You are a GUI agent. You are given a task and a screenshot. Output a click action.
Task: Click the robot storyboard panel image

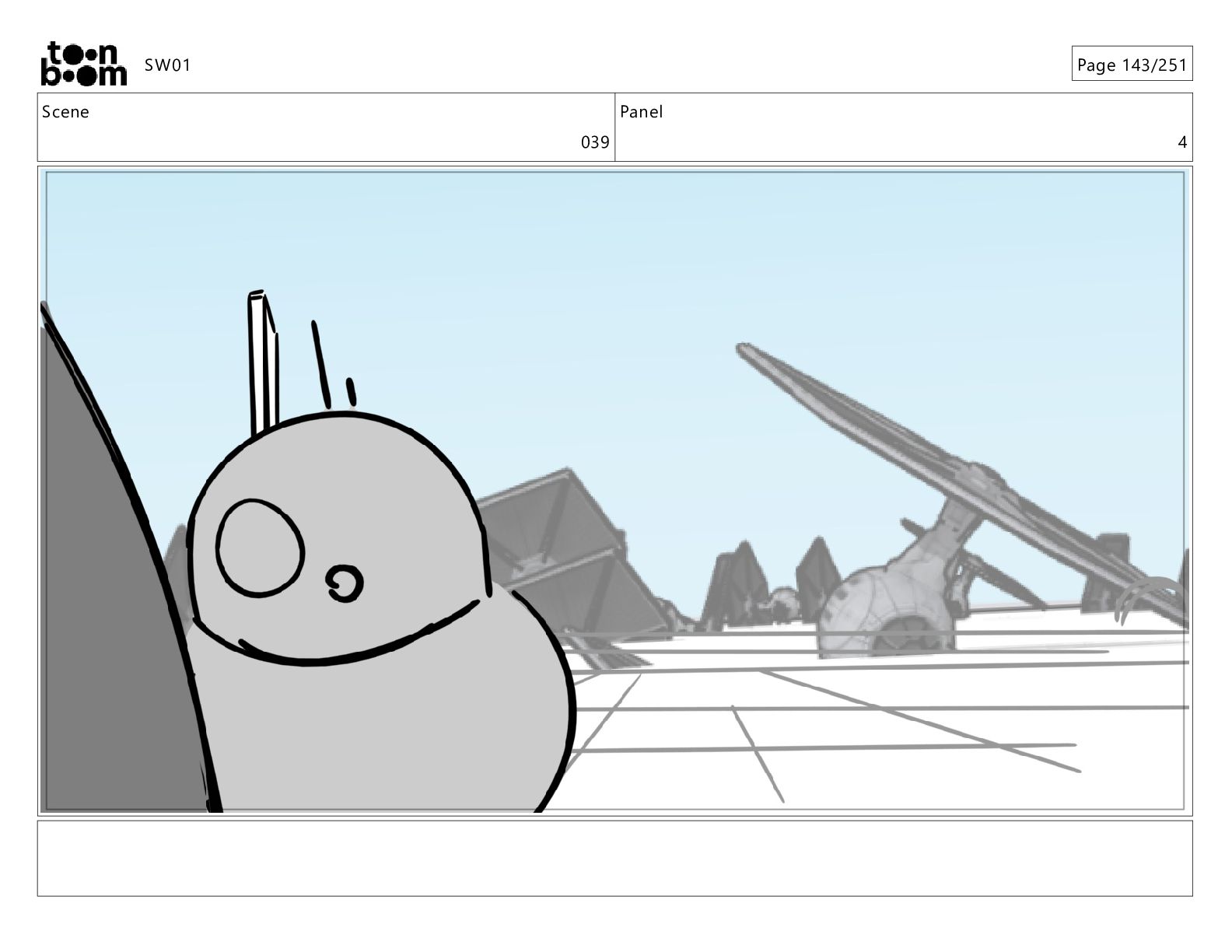click(614, 491)
